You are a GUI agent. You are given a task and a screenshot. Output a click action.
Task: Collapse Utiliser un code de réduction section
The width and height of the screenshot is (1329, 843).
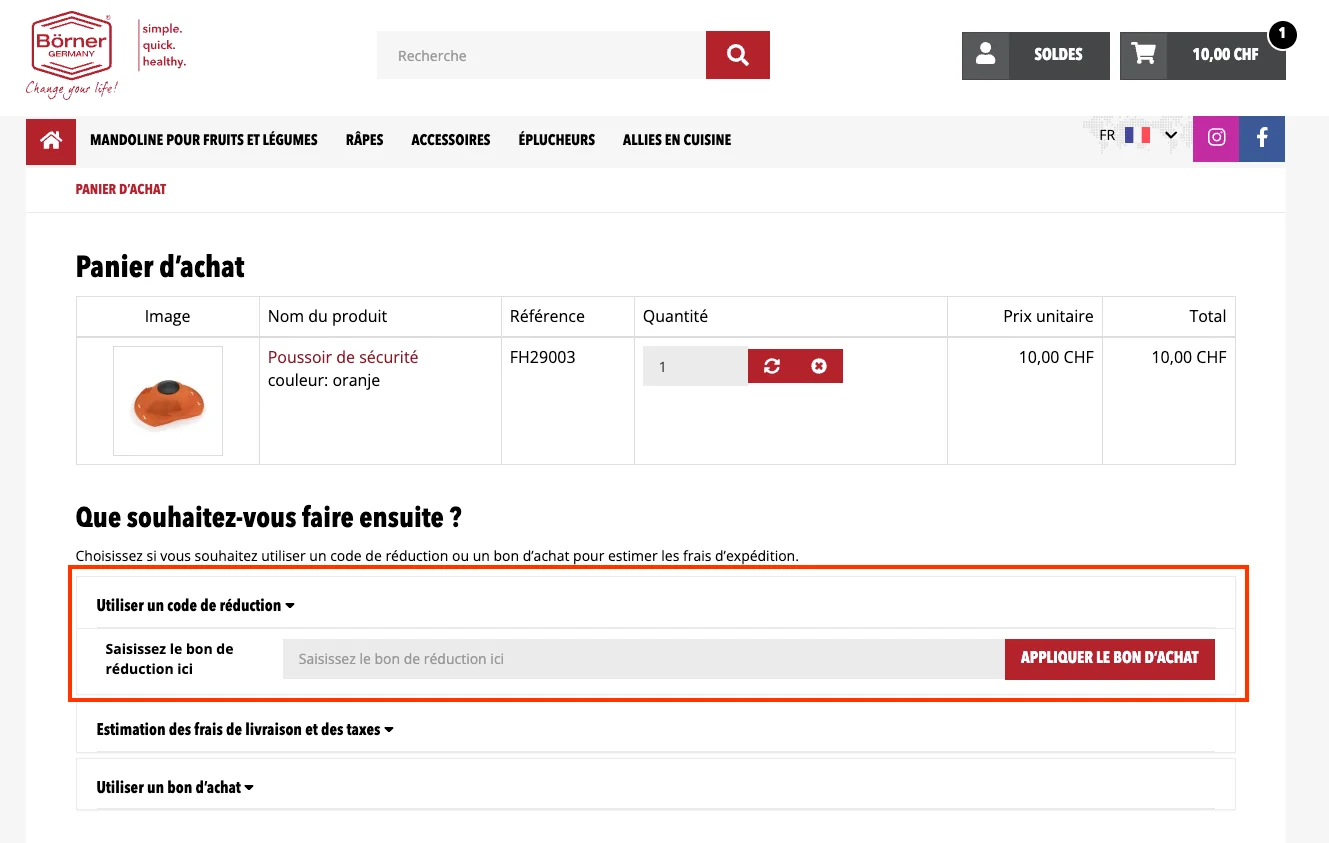pos(195,605)
